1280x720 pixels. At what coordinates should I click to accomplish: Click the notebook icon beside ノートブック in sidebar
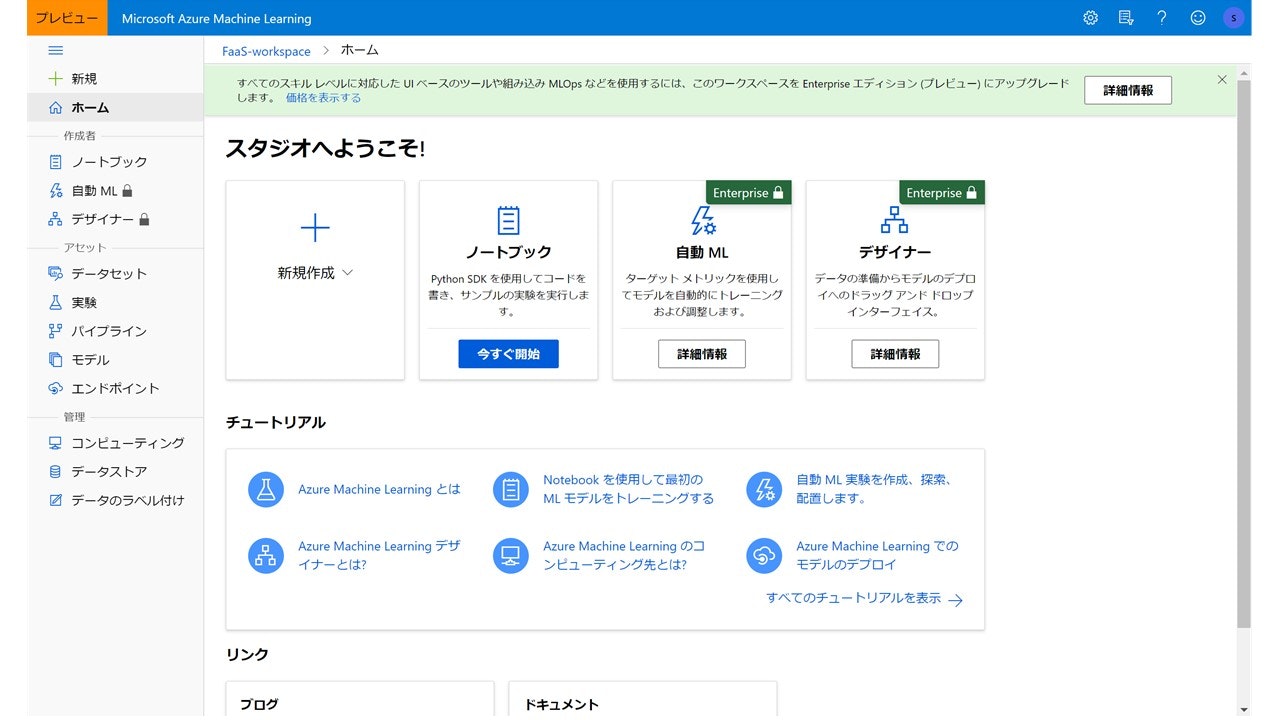(56, 161)
